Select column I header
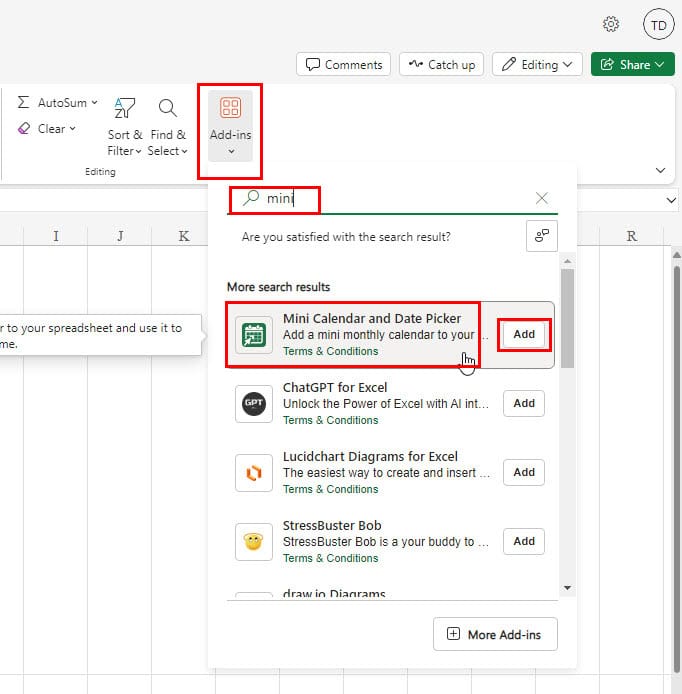This screenshot has width=682, height=694. click(x=56, y=236)
